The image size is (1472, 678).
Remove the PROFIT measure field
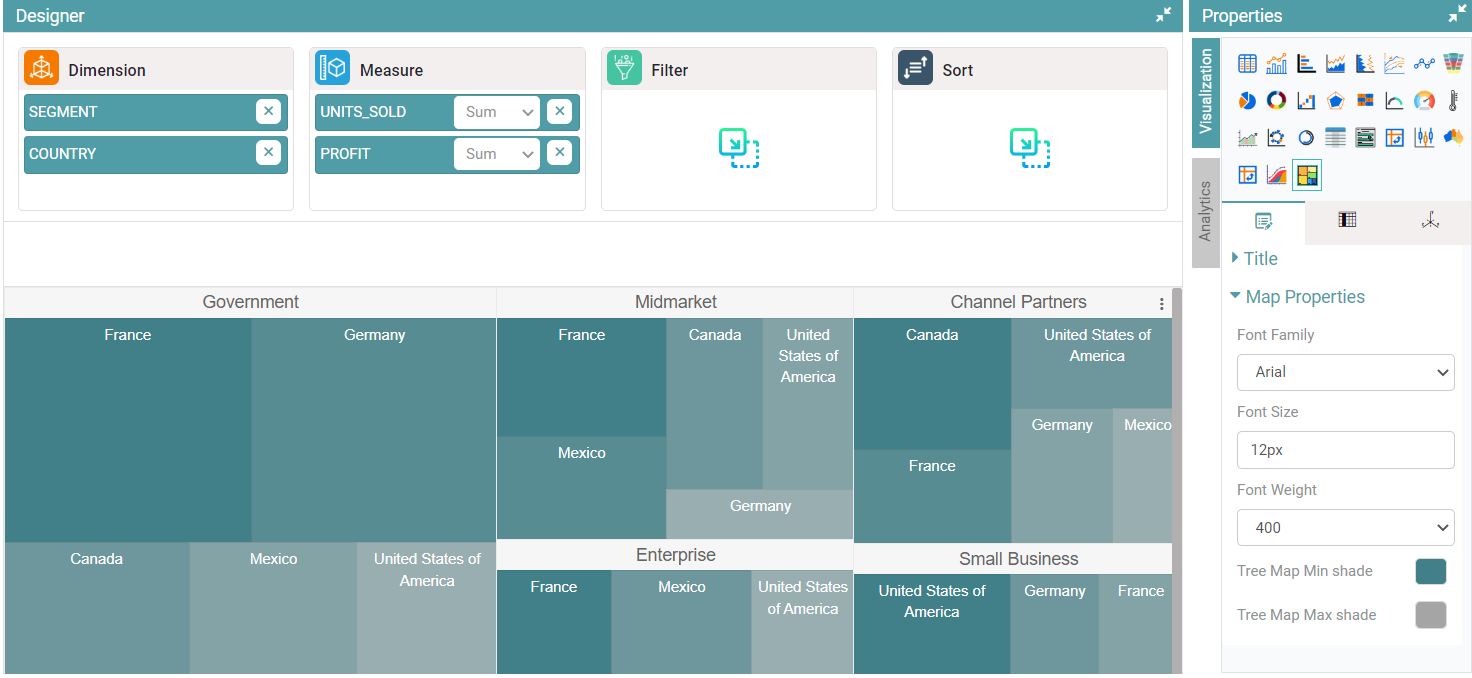[560, 154]
